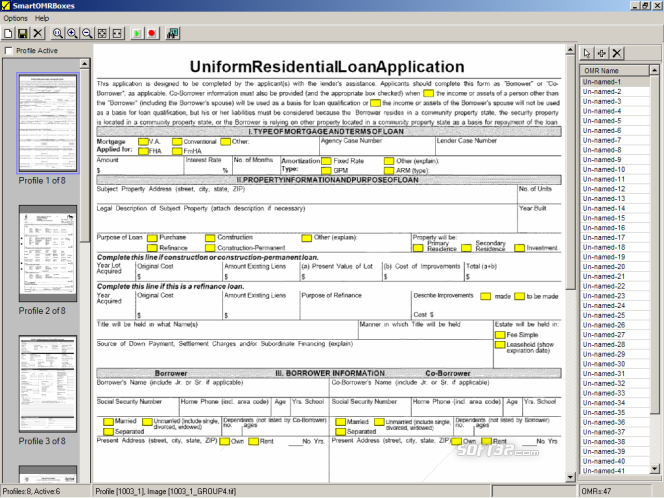Click the yellow OMR box beside FHA
The width and height of the screenshot is (664, 498).
pyautogui.click(x=144, y=151)
